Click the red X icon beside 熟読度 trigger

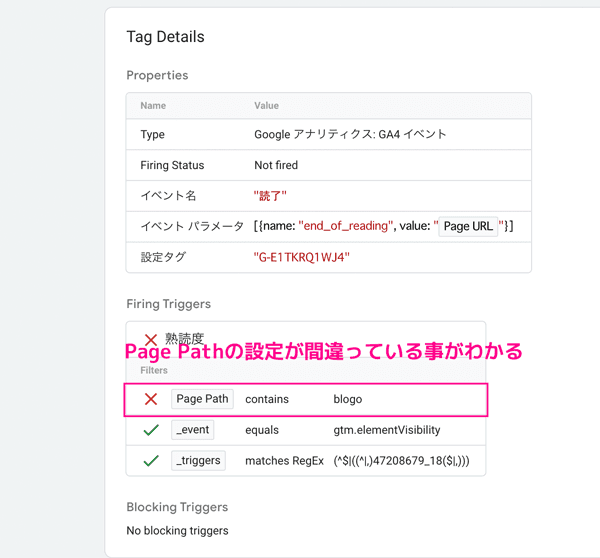point(151,339)
